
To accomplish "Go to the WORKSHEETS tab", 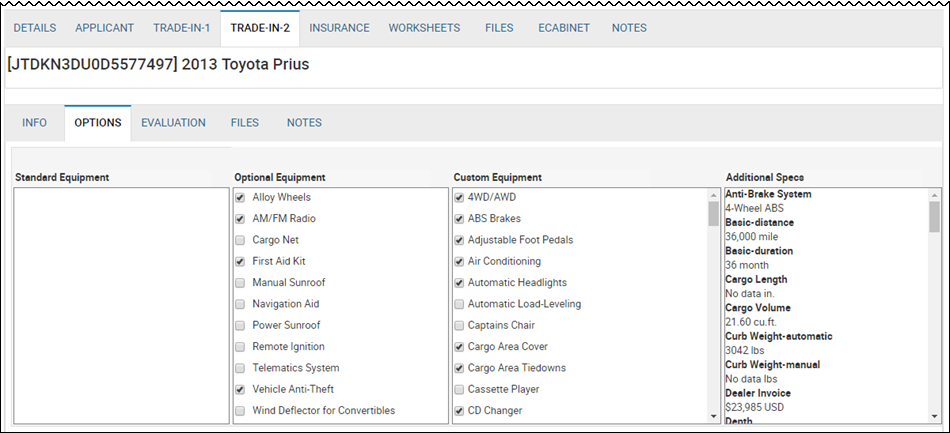I will tap(424, 28).
